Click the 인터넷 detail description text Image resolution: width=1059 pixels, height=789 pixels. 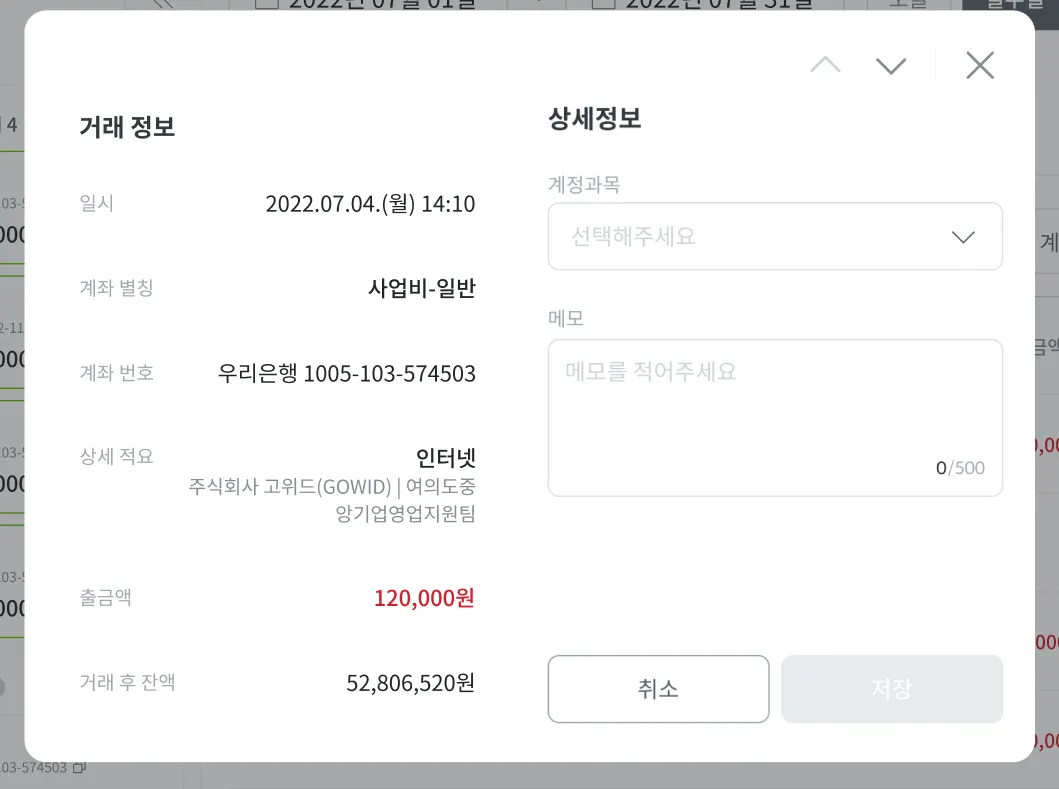tap(446, 458)
